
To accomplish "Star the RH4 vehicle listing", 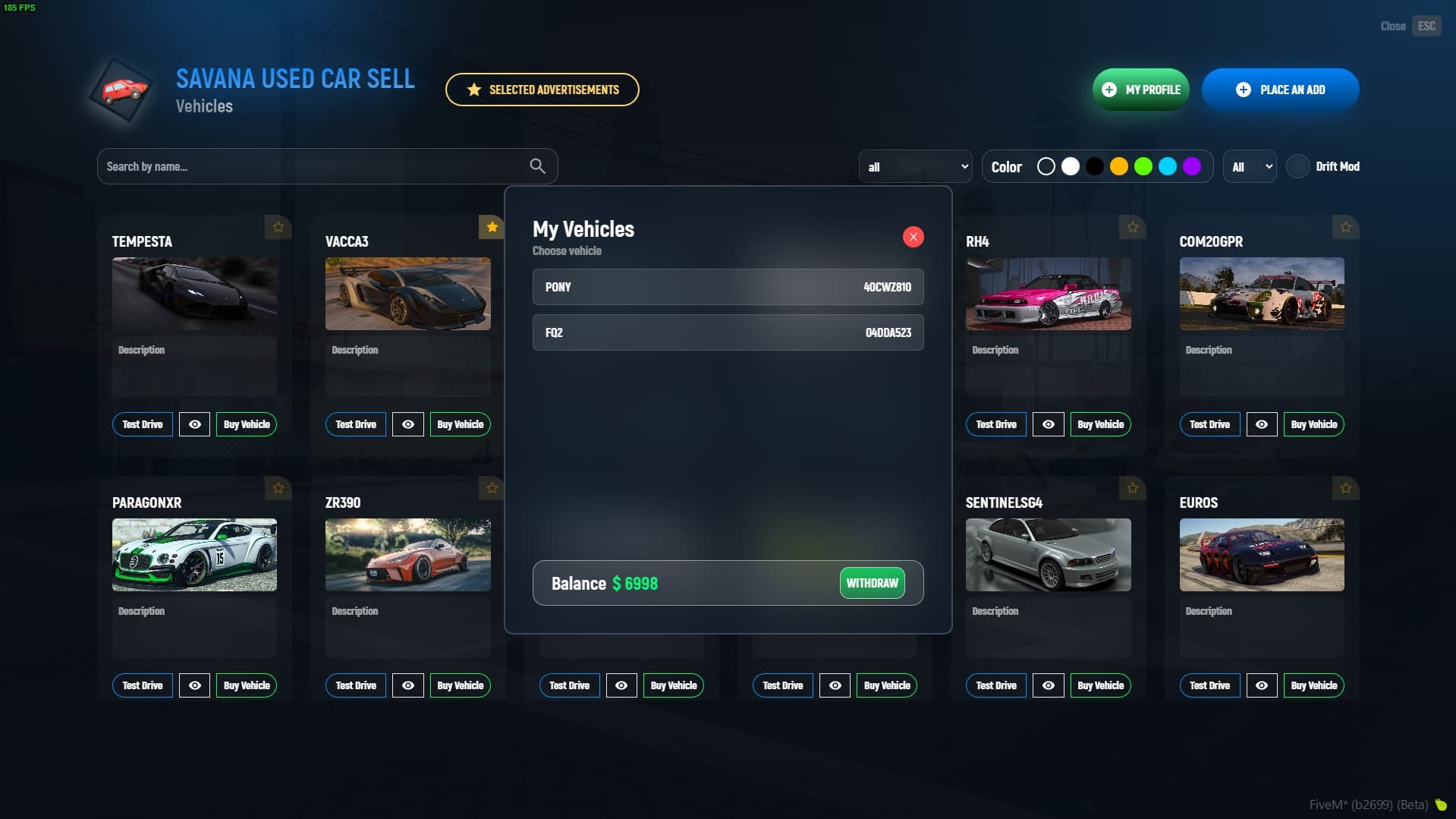I will pos(1132,227).
